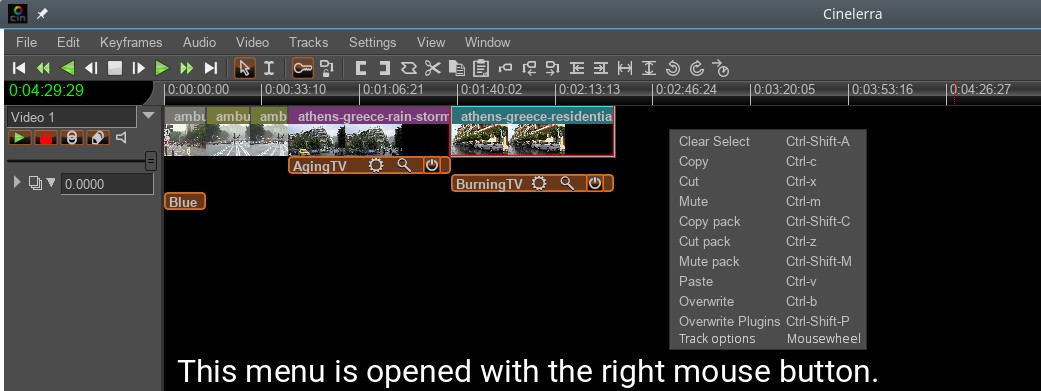1041x391 pixels.
Task: Jump to the end of the timeline
Action: click(210, 68)
